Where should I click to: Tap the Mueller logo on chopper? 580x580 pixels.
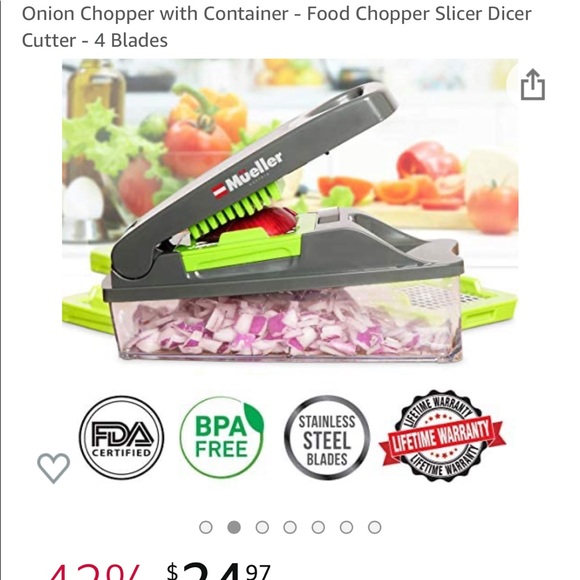[x=247, y=175]
